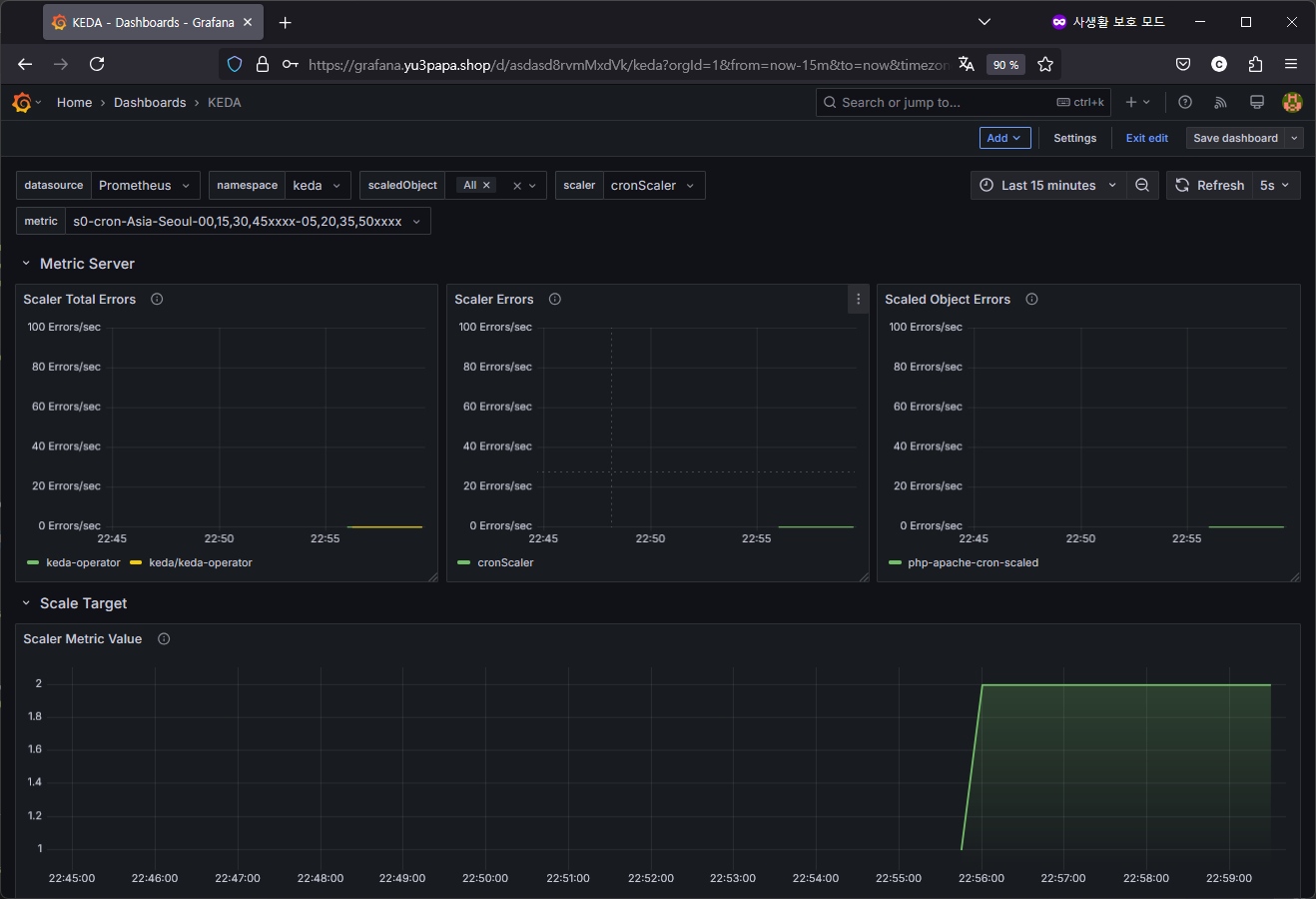1316x899 pixels.
Task: Open the Firefox account icon
Action: [1219, 64]
